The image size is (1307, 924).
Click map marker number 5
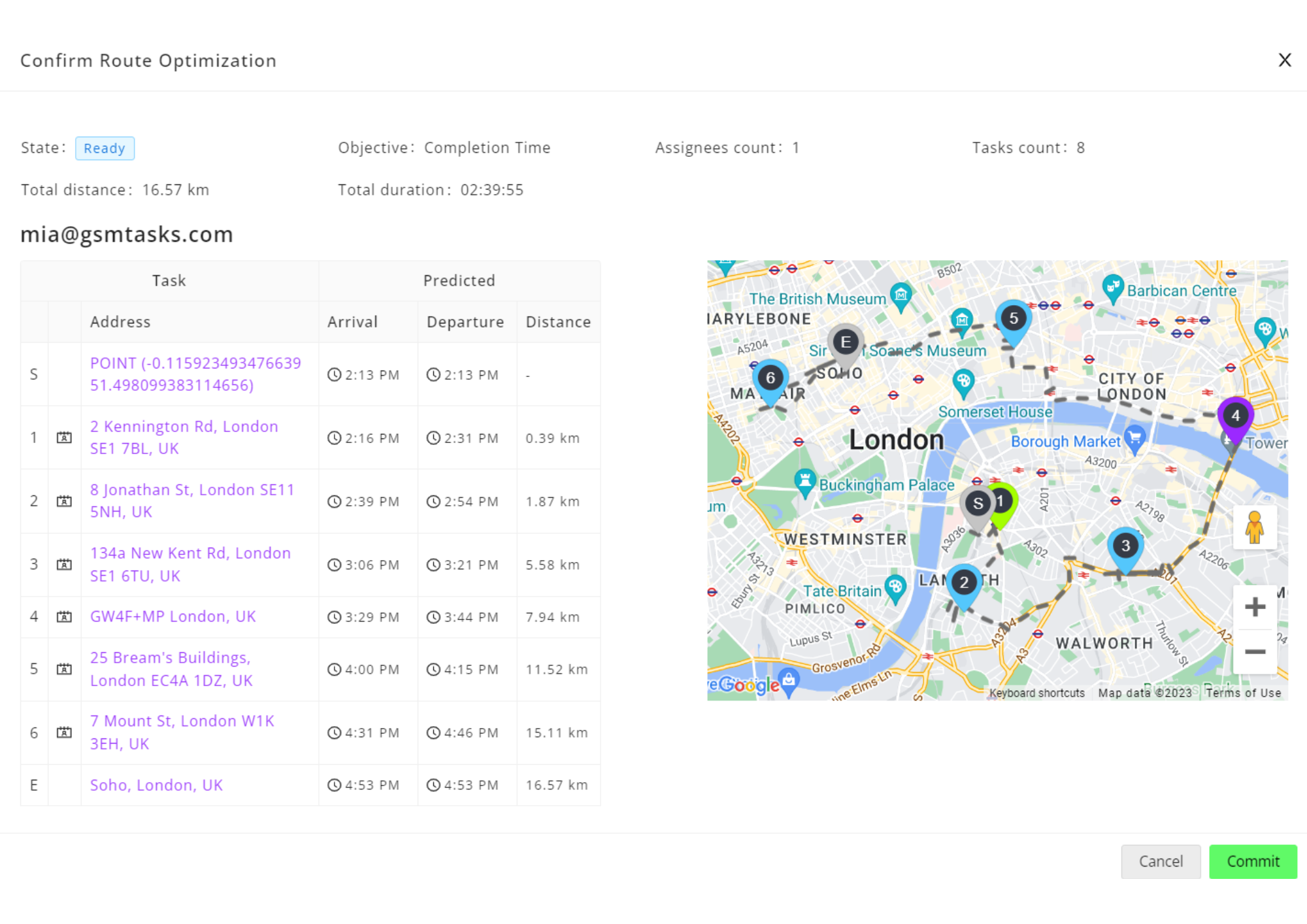1013,320
